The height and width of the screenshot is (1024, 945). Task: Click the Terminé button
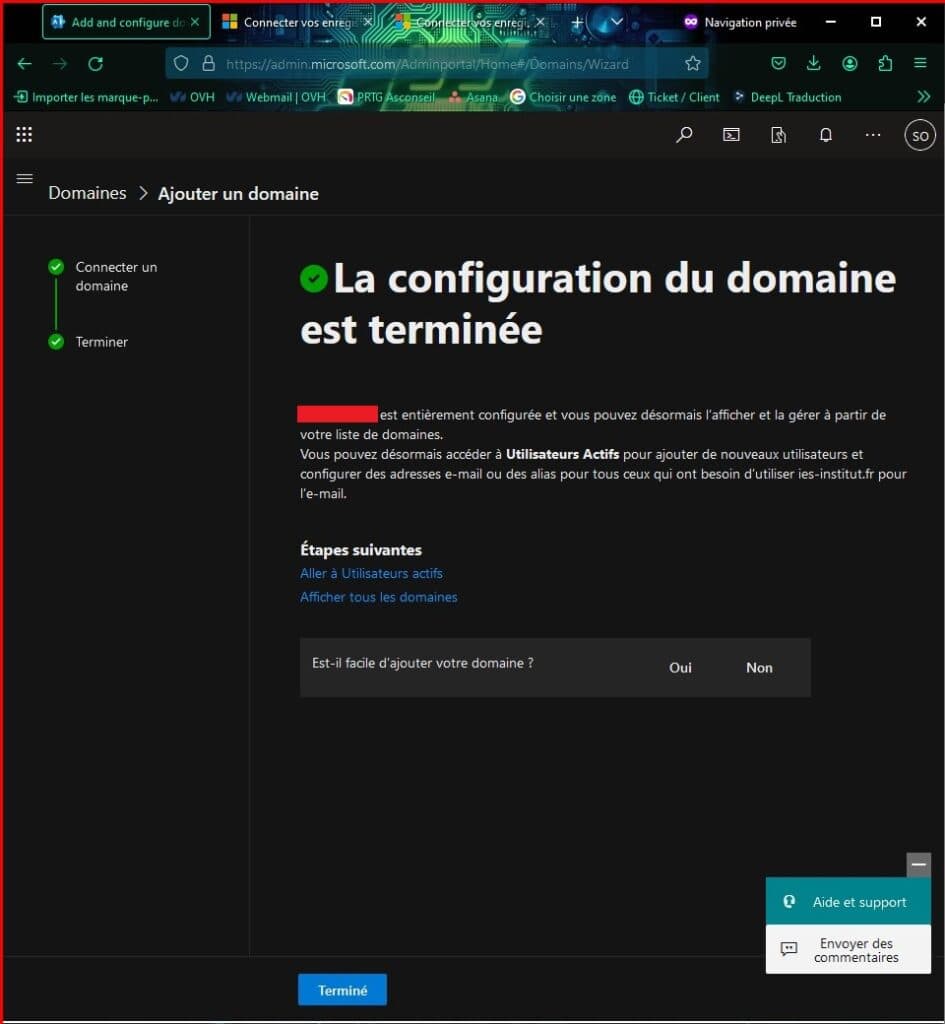(342, 990)
